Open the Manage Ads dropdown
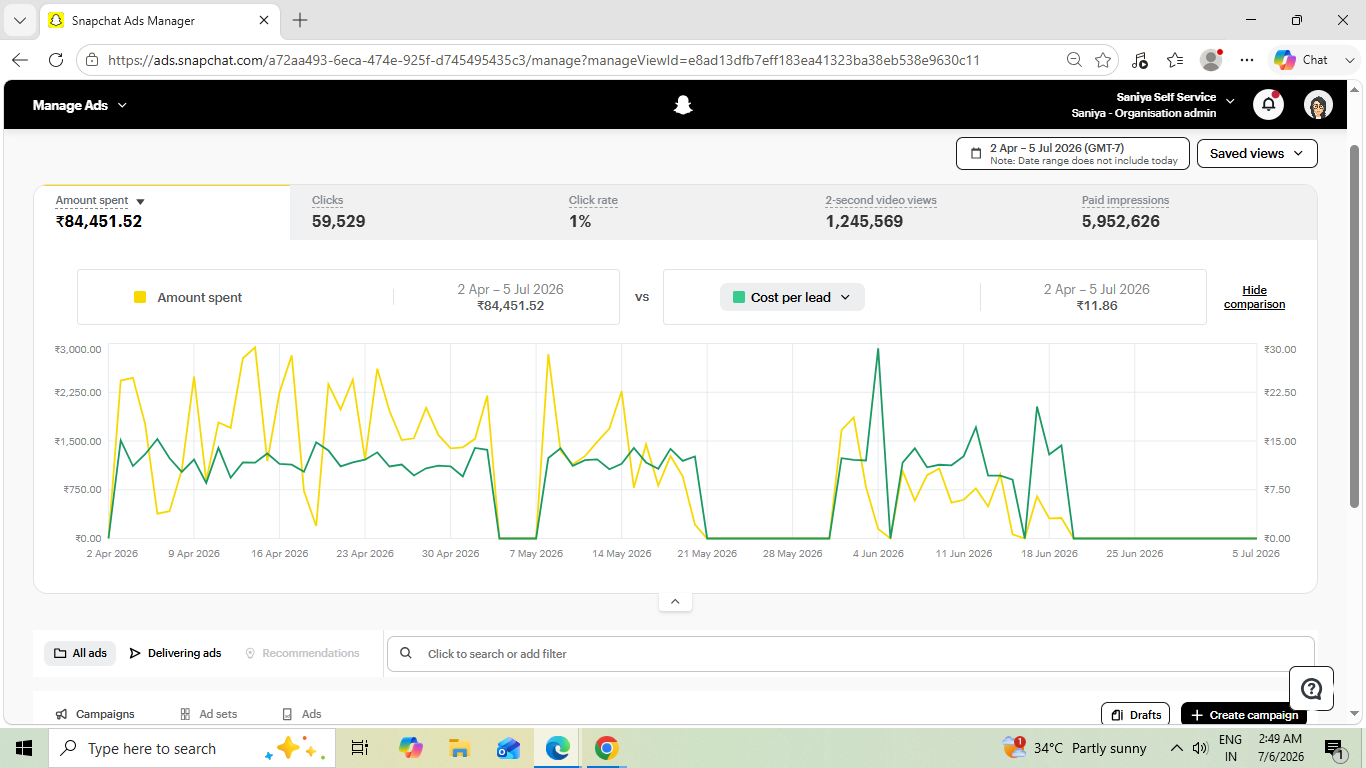The height and width of the screenshot is (768, 1366). pos(80,105)
